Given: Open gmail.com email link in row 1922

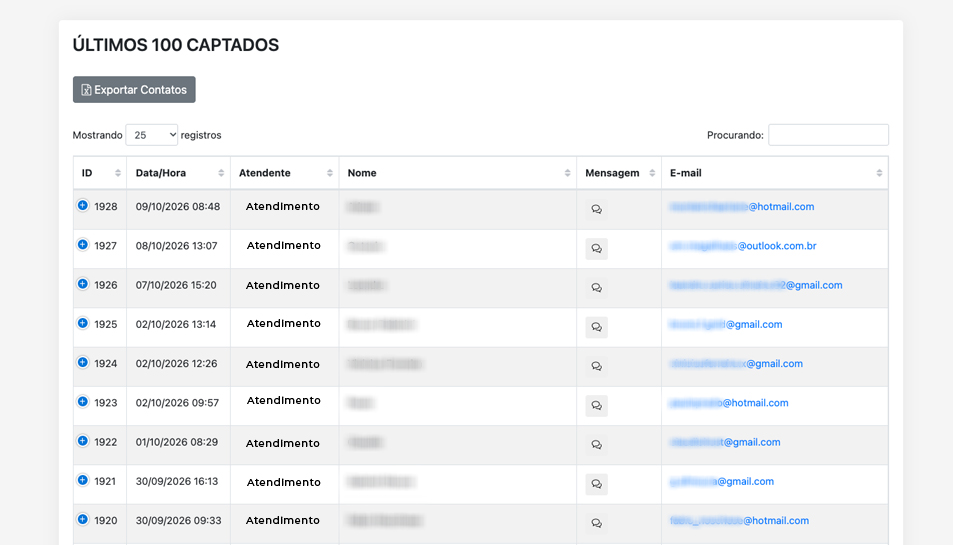Looking at the screenshot, I should point(725,442).
